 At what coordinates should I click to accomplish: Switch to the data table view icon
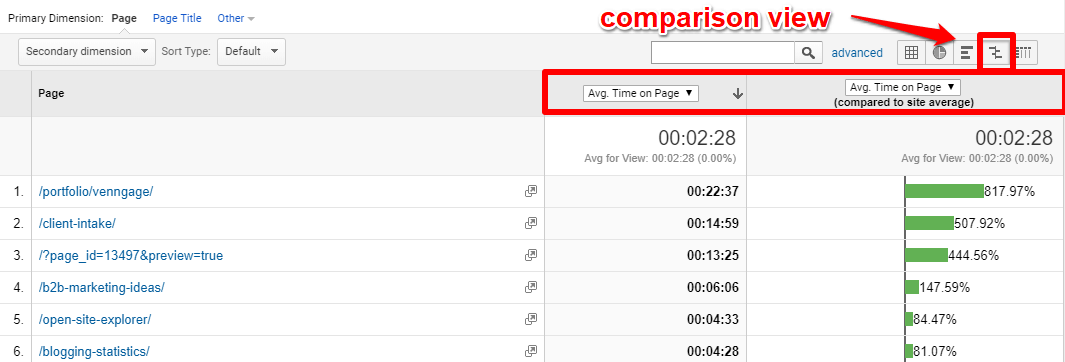click(911, 52)
